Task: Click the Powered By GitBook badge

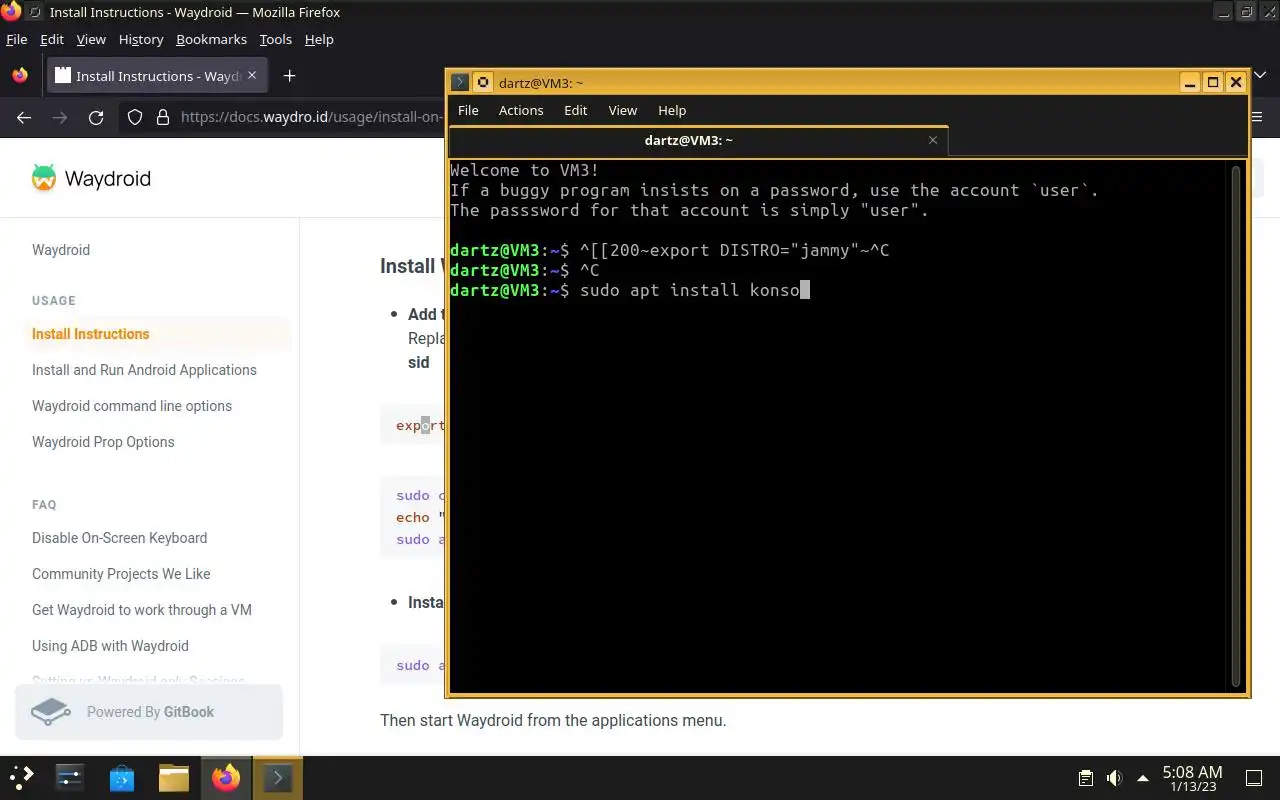Action: tap(149, 712)
